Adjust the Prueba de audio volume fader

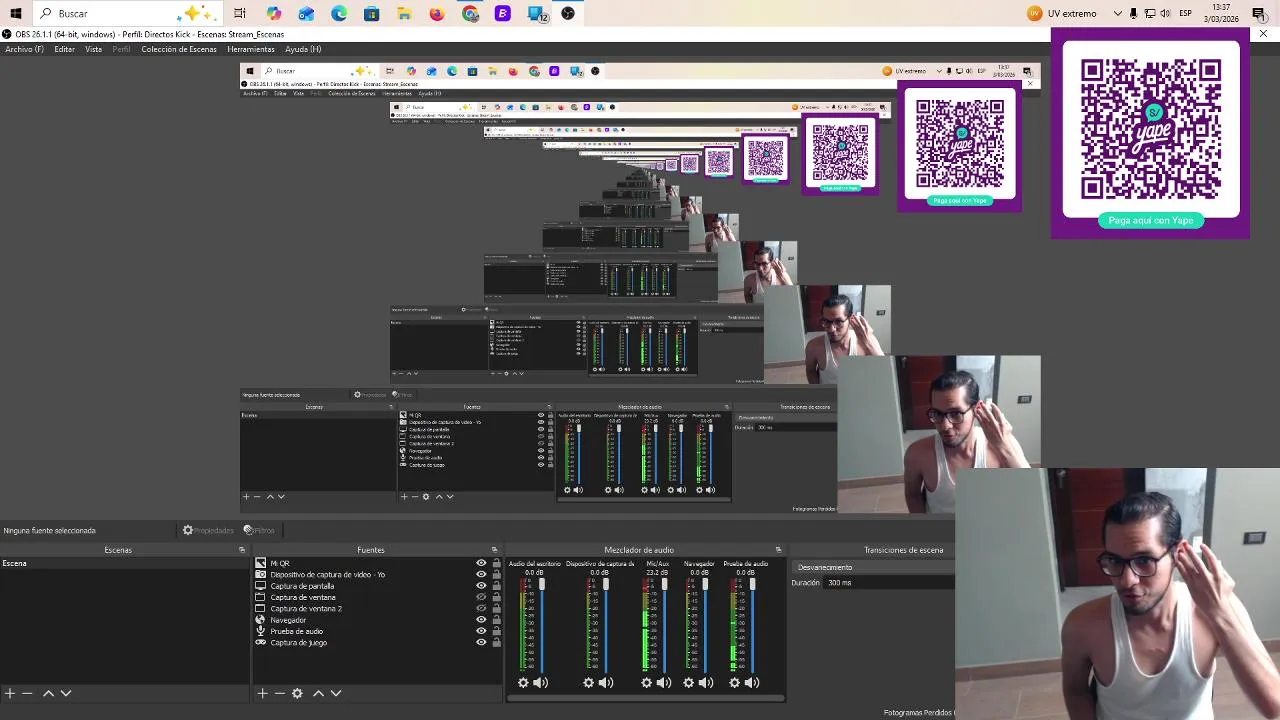coord(752,585)
